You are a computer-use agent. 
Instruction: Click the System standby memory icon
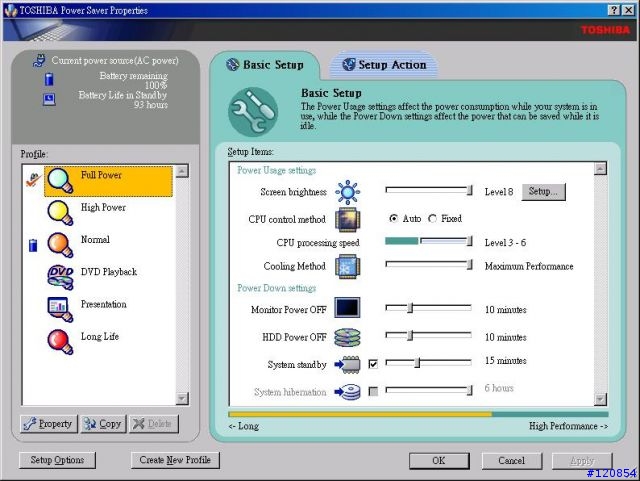click(347, 364)
